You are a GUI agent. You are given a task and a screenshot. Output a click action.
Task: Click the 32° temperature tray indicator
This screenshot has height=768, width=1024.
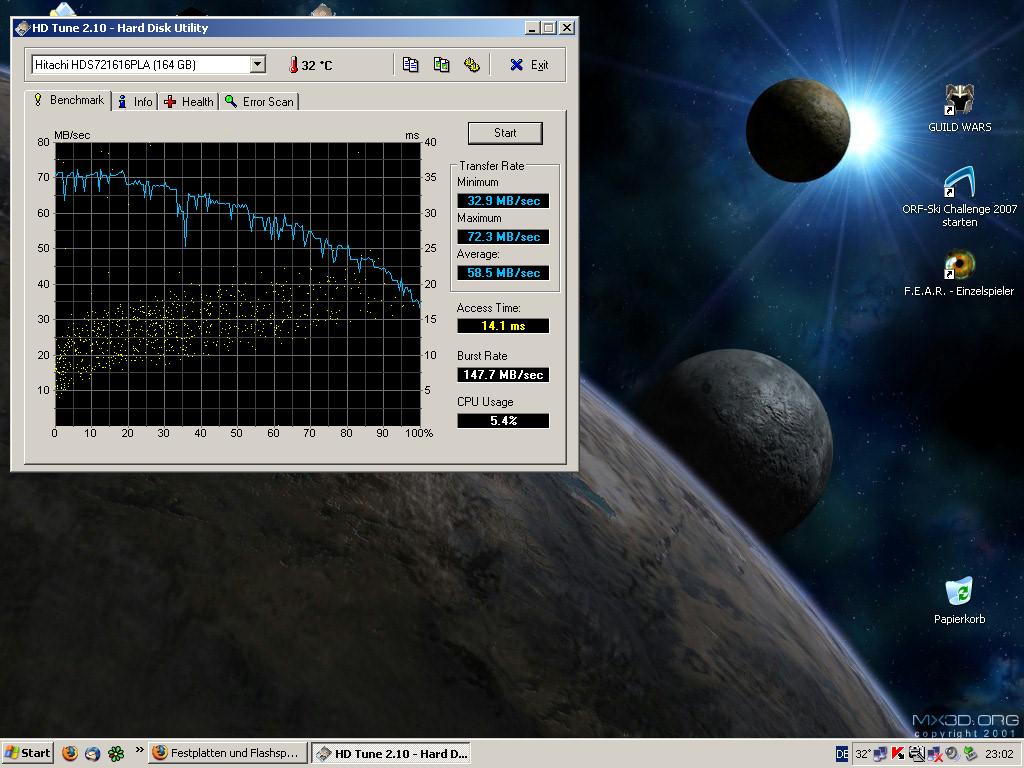pyautogui.click(x=863, y=754)
